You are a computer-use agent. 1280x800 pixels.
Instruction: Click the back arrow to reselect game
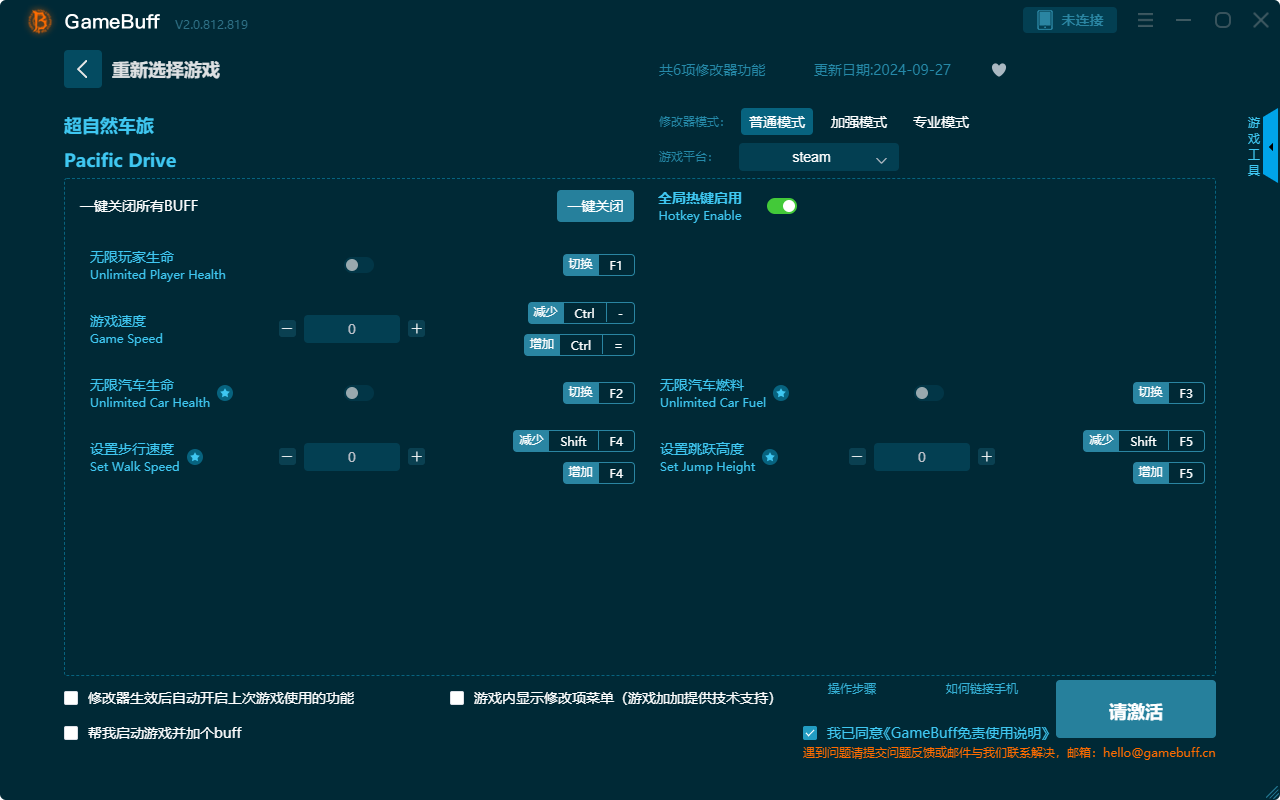(82, 69)
